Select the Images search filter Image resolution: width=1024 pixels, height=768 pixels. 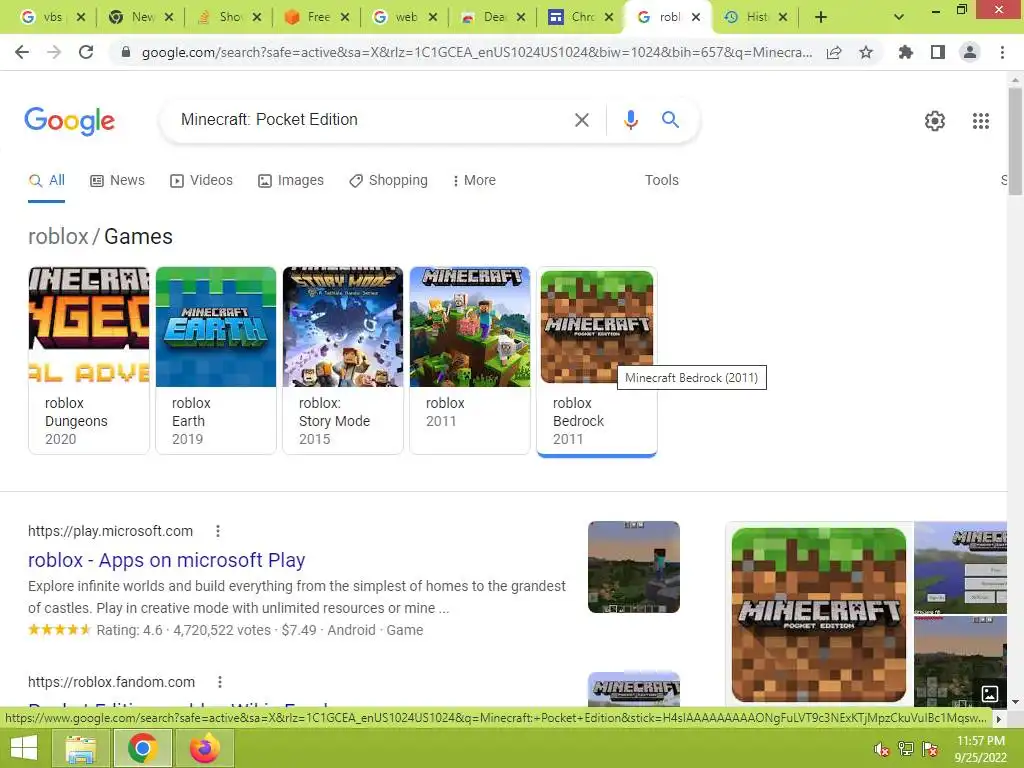coord(291,181)
